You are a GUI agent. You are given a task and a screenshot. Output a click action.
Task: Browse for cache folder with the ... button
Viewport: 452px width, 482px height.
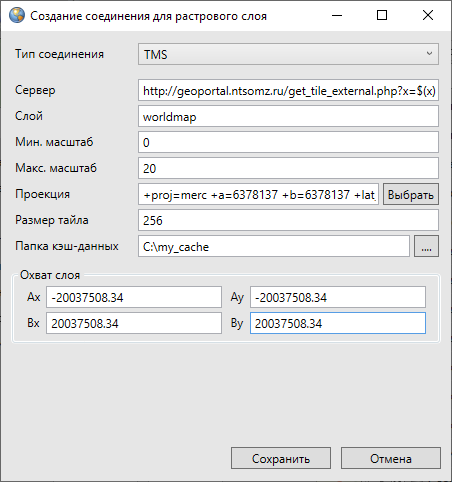[426, 246]
